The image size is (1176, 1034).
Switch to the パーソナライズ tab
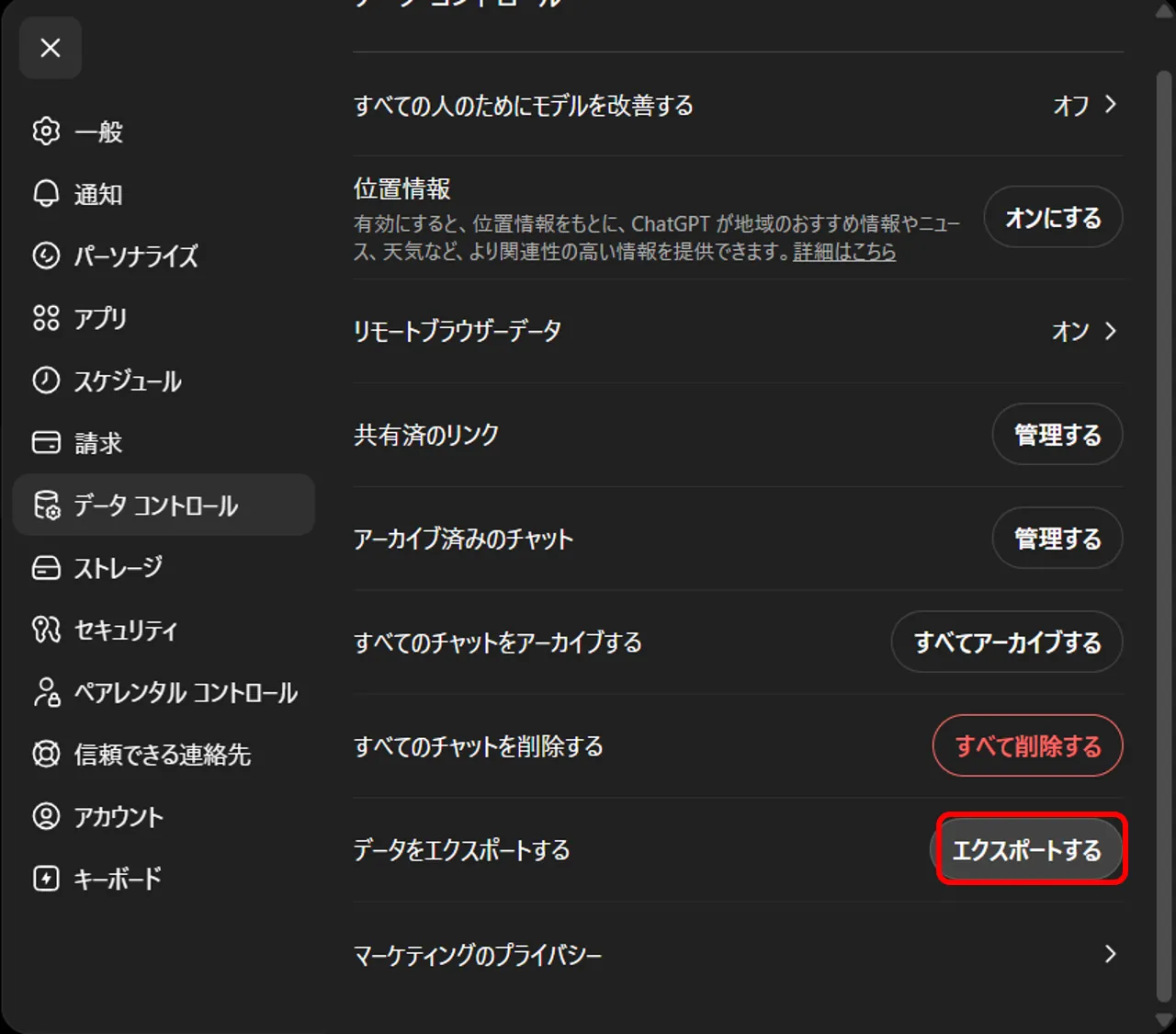pyautogui.click(x=164, y=256)
